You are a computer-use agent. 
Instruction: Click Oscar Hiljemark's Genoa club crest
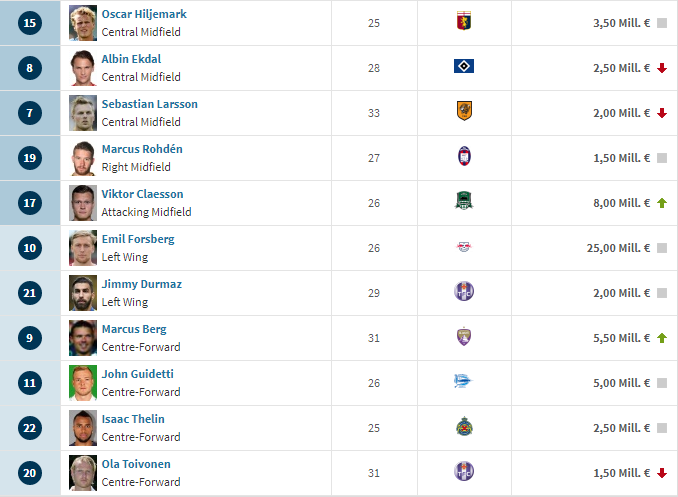tap(464, 21)
